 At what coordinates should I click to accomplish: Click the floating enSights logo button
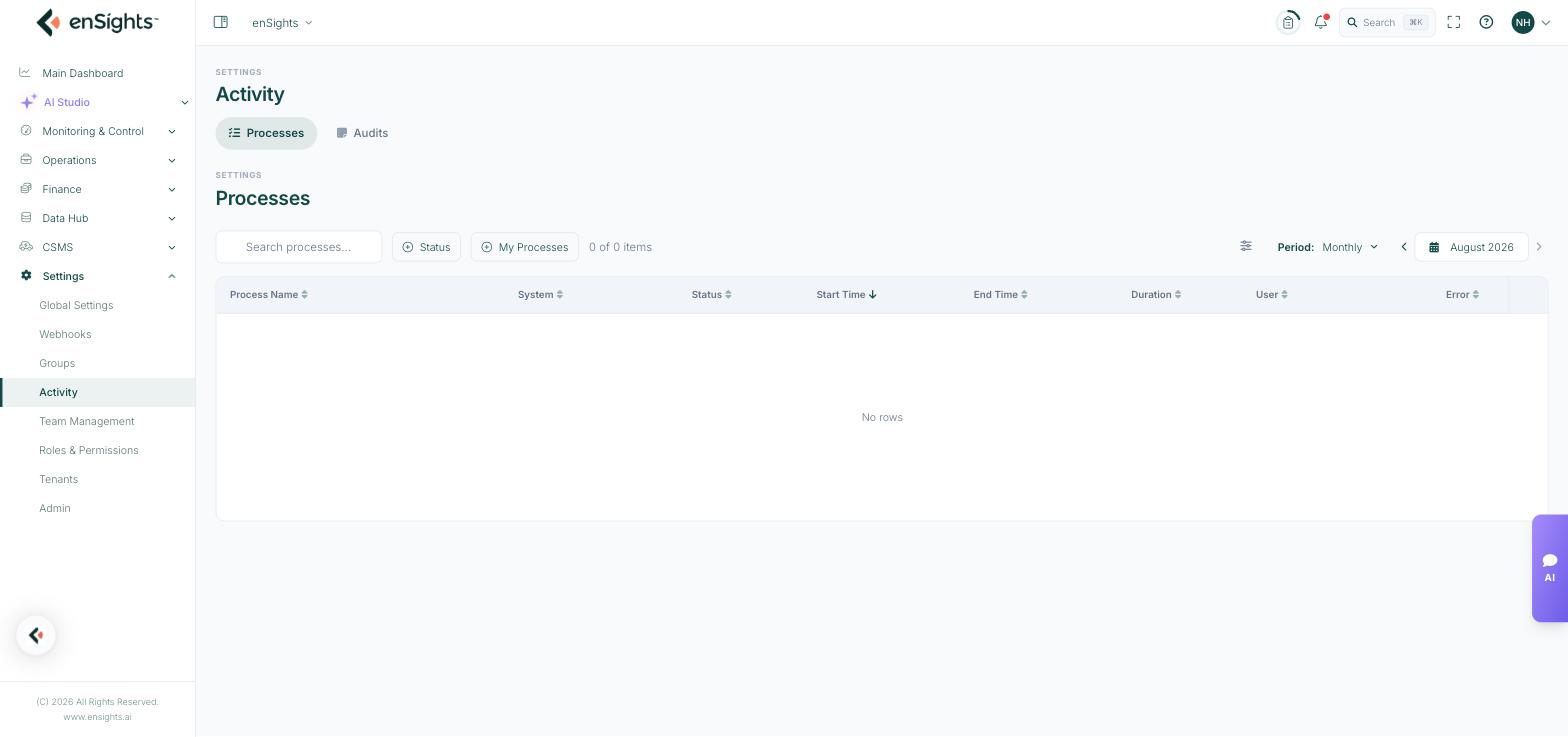click(x=36, y=635)
